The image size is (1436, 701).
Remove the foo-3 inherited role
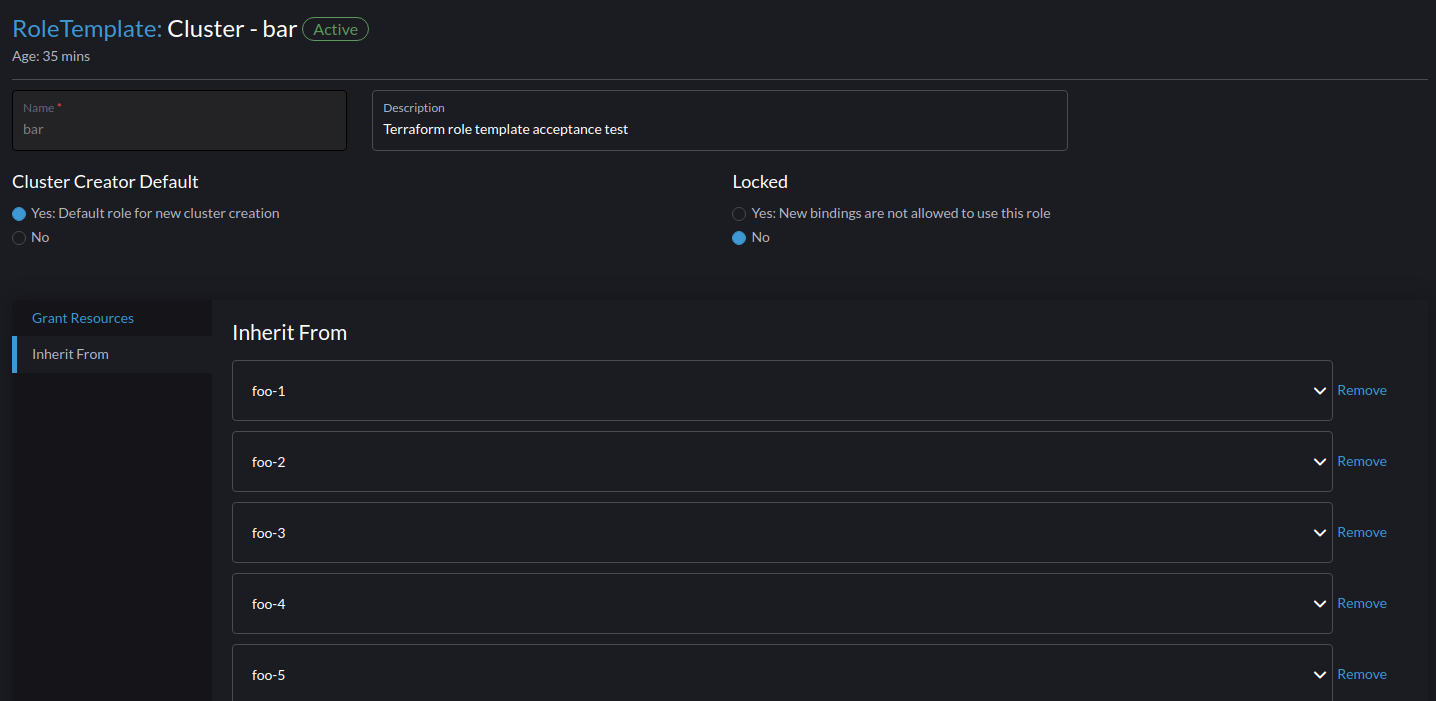click(x=1362, y=532)
